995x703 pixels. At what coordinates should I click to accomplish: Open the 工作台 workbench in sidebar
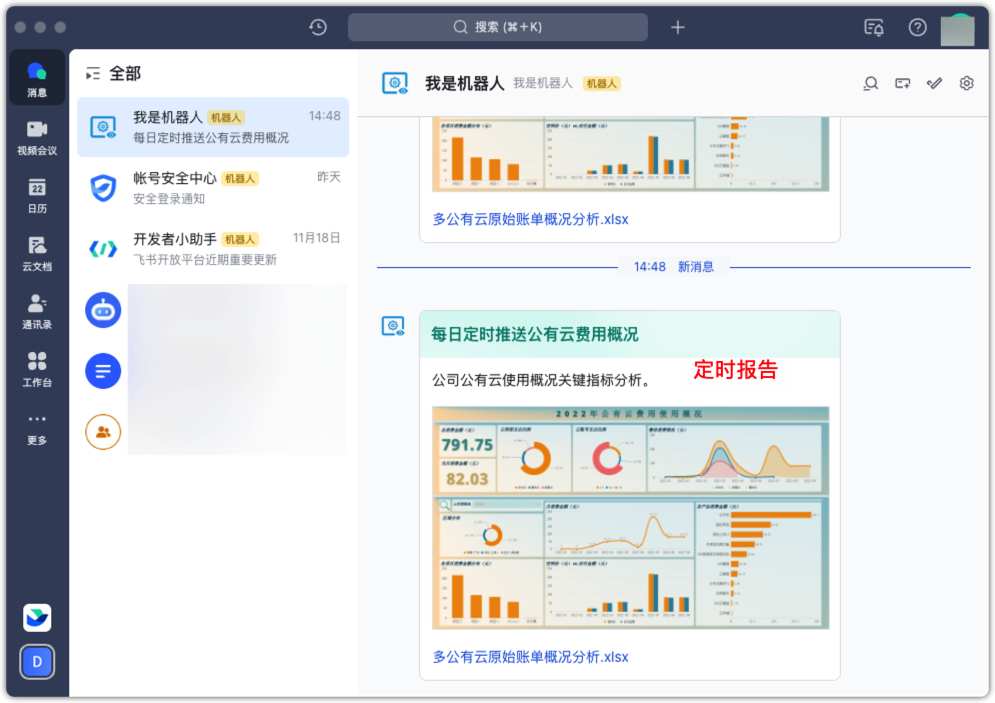pyautogui.click(x=37, y=369)
